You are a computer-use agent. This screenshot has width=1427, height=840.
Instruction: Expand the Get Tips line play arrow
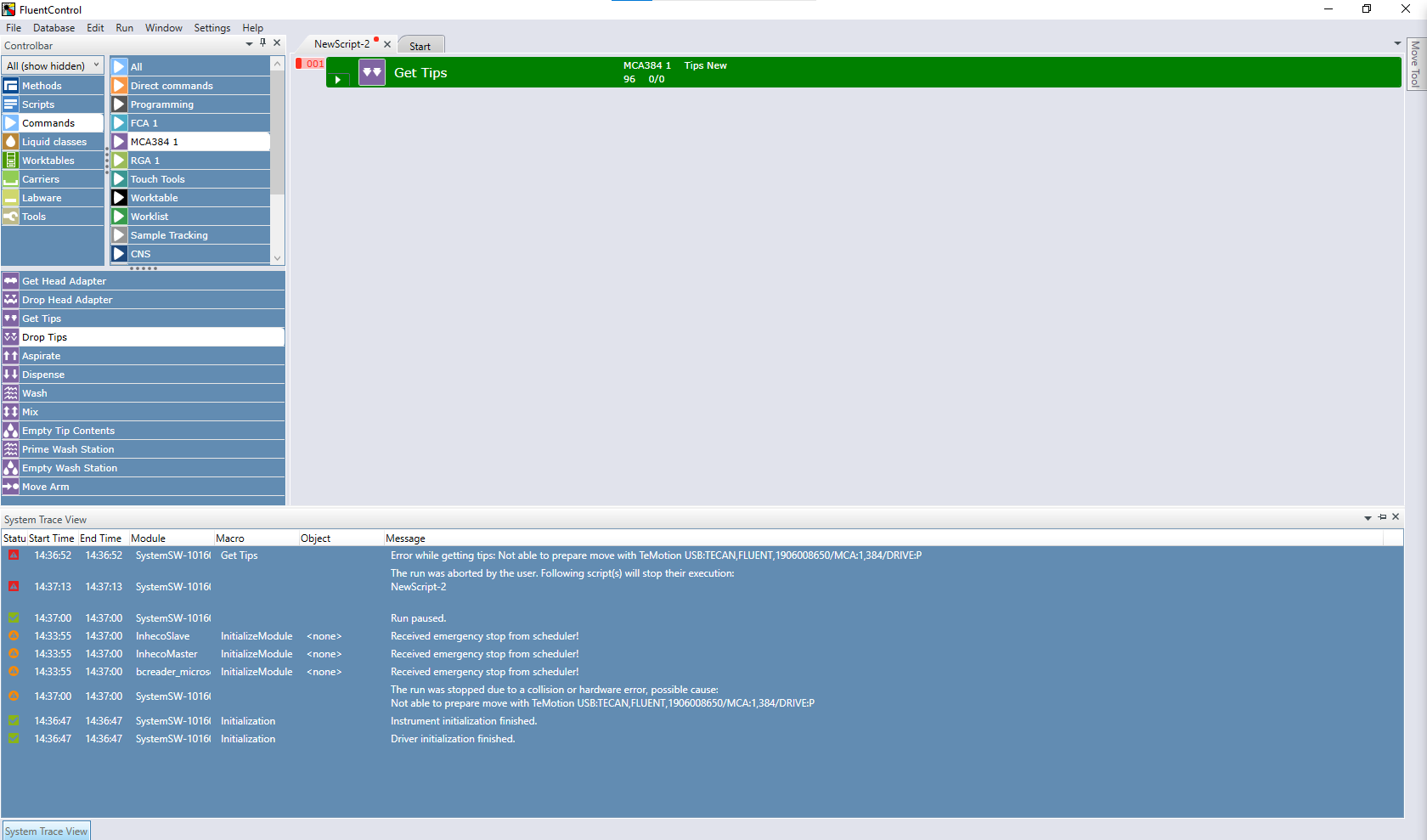coord(338,80)
